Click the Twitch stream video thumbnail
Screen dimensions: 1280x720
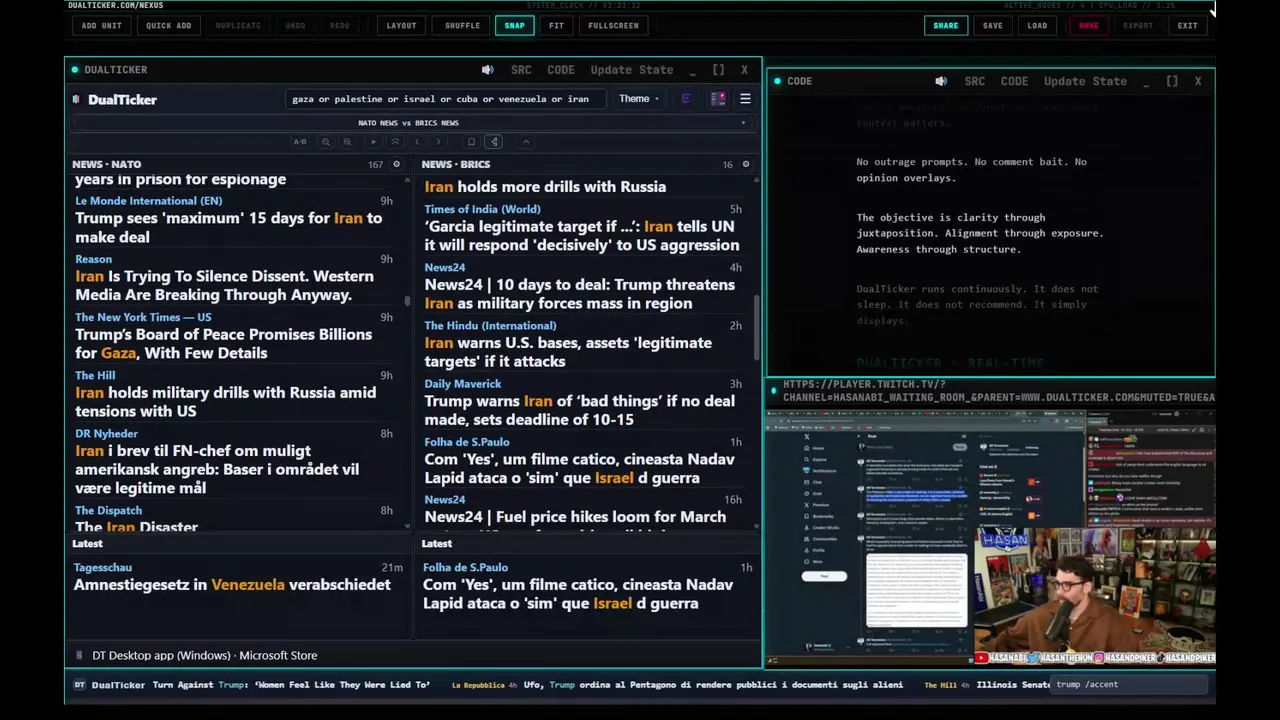click(x=990, y=537)
